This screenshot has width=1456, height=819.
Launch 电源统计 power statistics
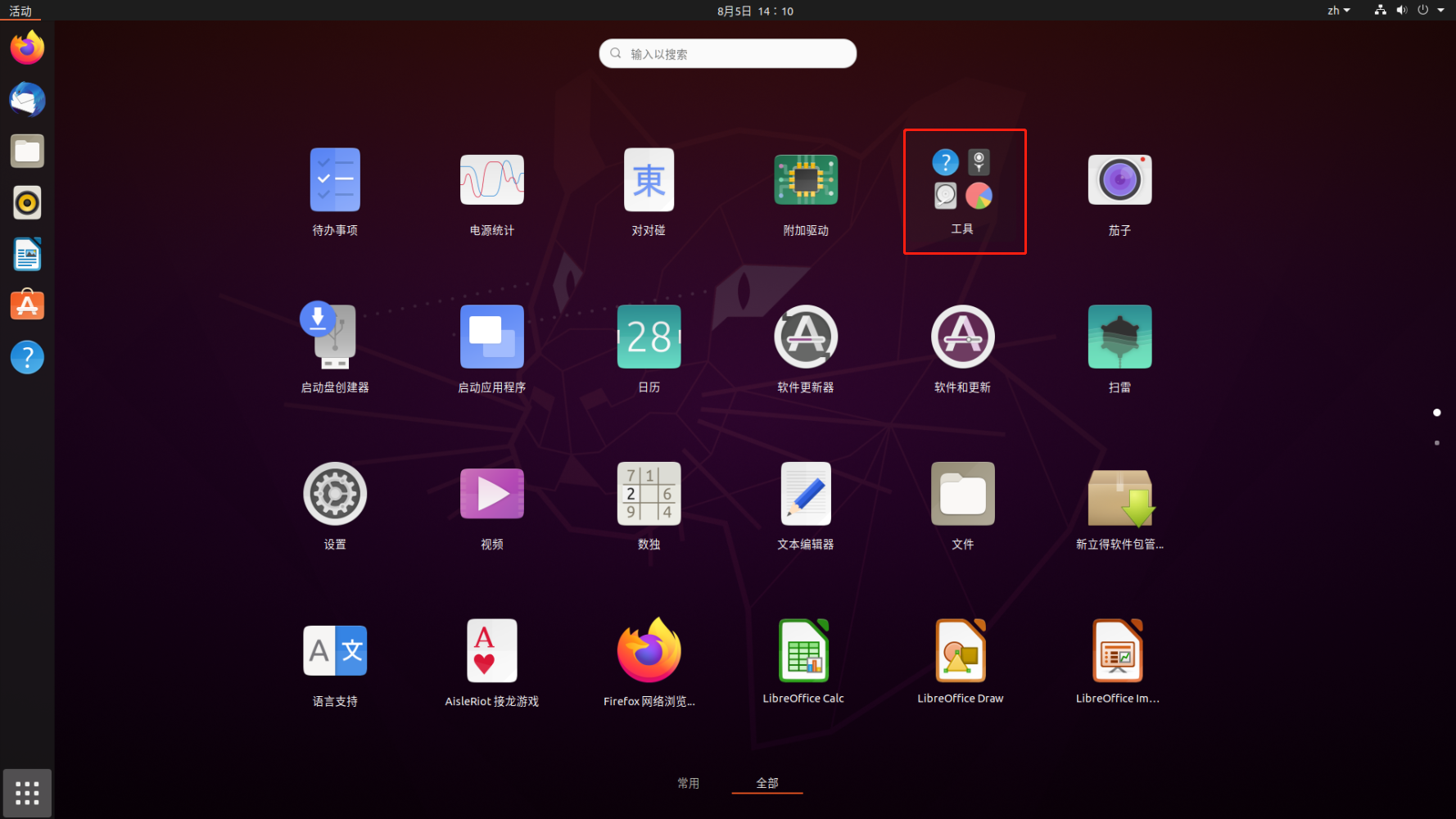pos(491,180)
